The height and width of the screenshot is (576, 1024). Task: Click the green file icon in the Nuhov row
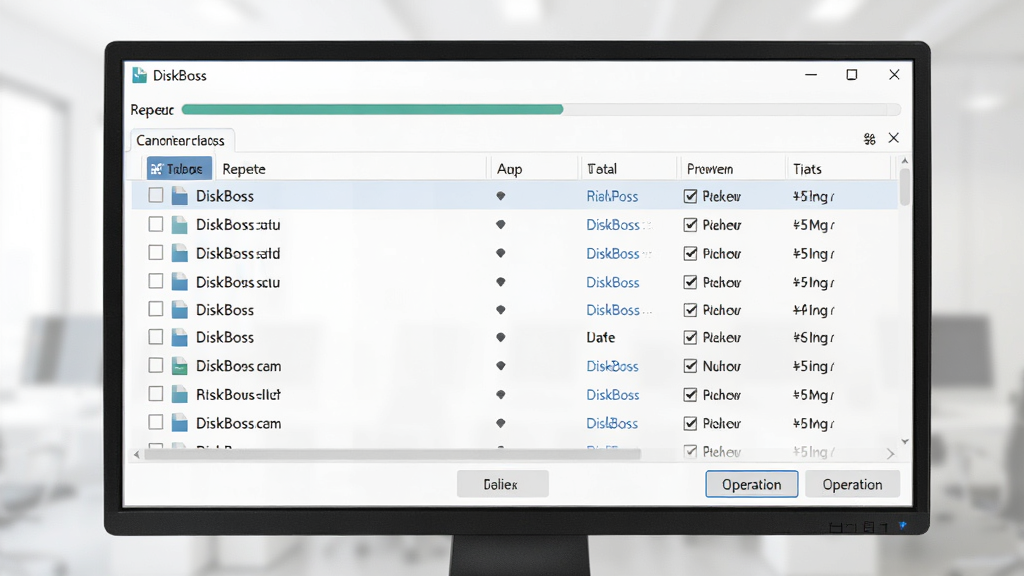click(180, 366)
